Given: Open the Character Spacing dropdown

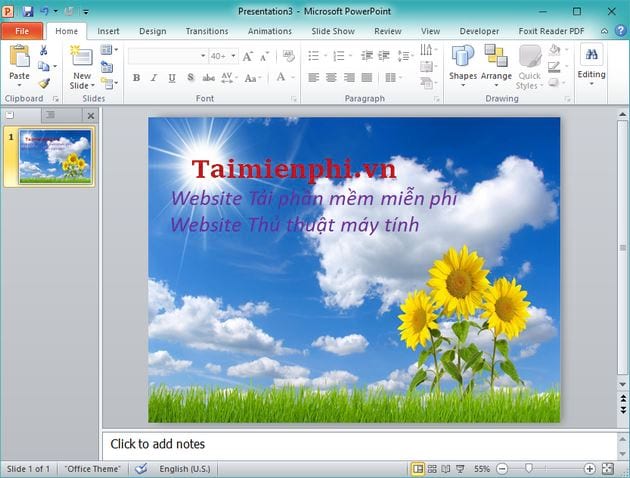Looking at the screenshot, I should click(x=229, y=78).
